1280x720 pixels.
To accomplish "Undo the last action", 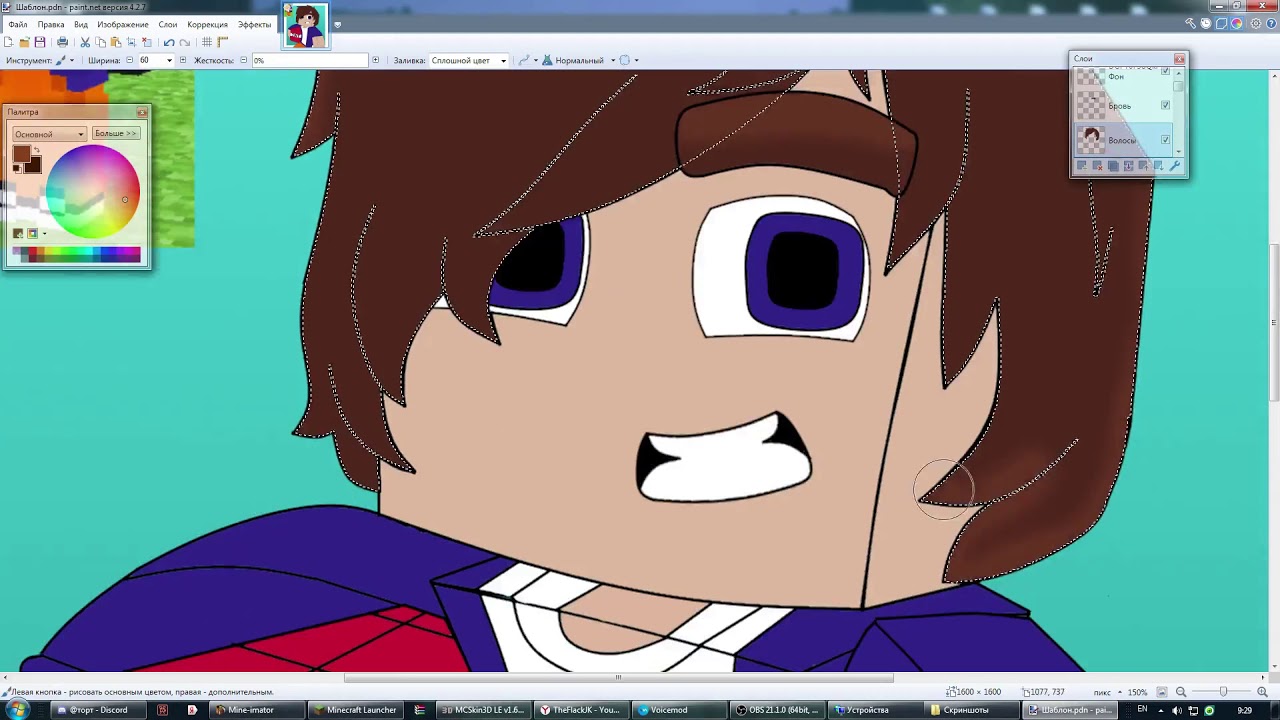I will (x=169, y=42).
